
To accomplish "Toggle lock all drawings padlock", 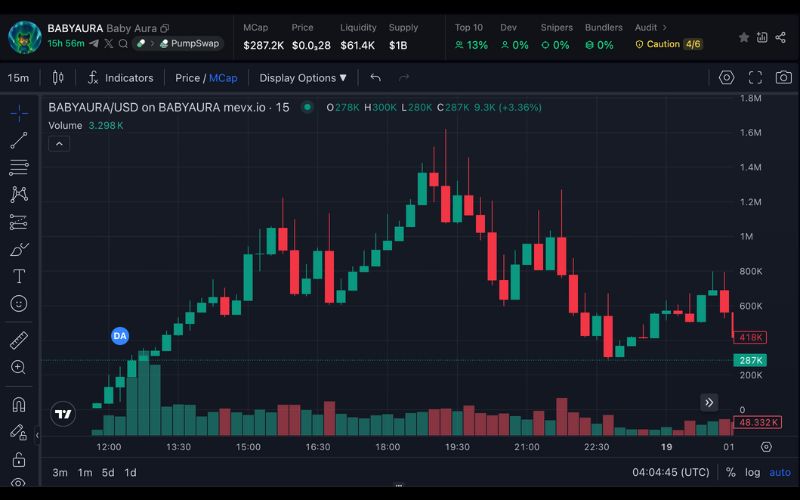I will [x=19, y=459].
